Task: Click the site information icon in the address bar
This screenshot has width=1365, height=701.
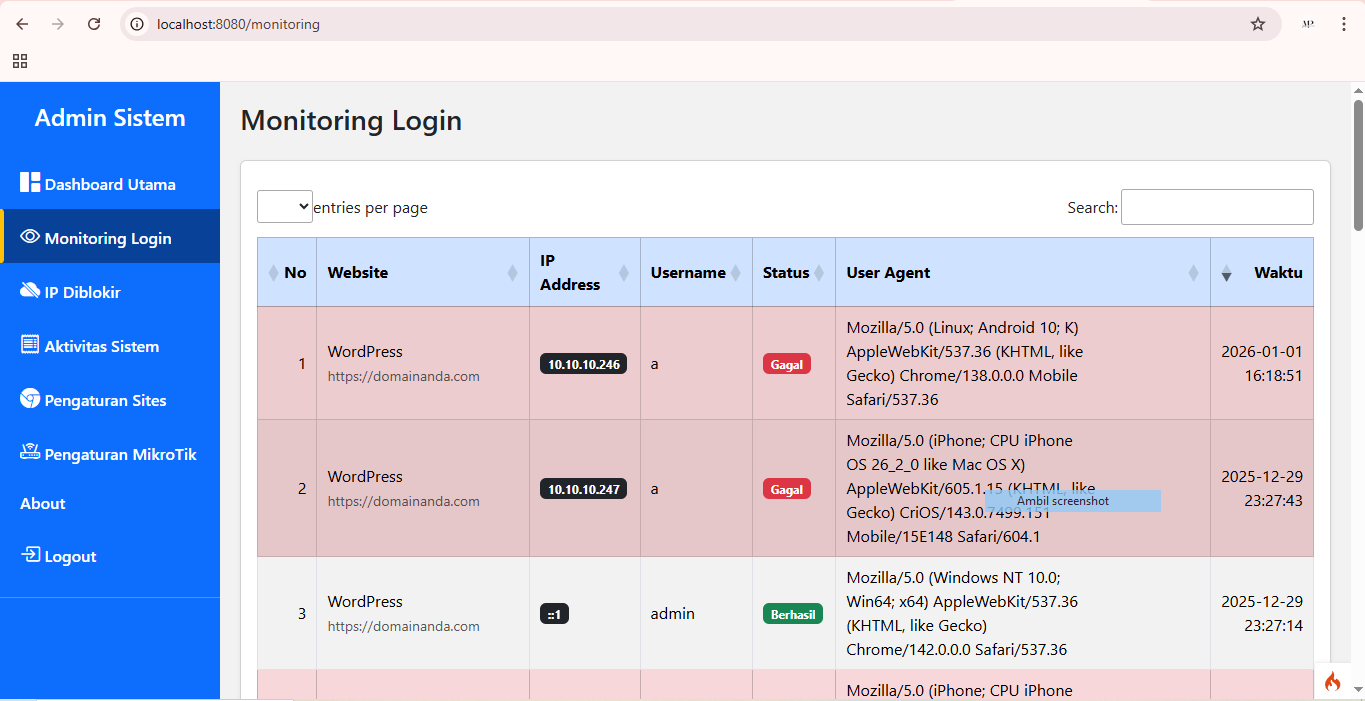Action: coord(138,24)
